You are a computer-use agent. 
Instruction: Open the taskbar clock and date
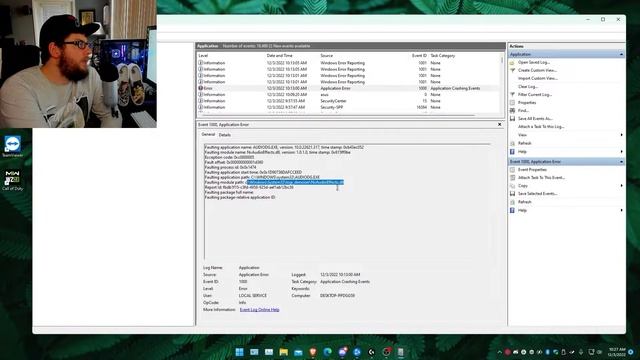(x=616, y=352)
